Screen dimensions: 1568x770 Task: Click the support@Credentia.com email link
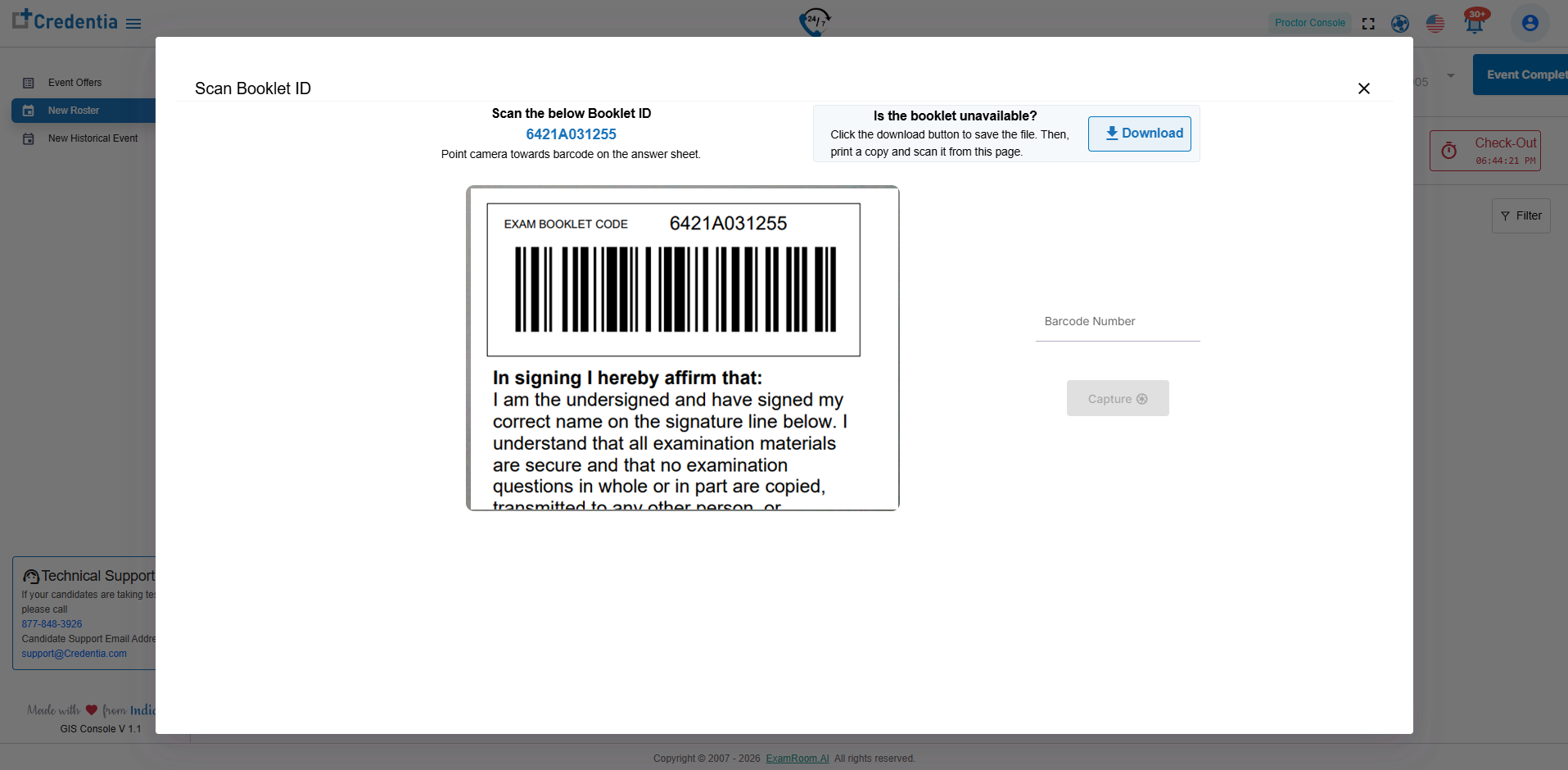pyautogui.click(x=74, y=654)
